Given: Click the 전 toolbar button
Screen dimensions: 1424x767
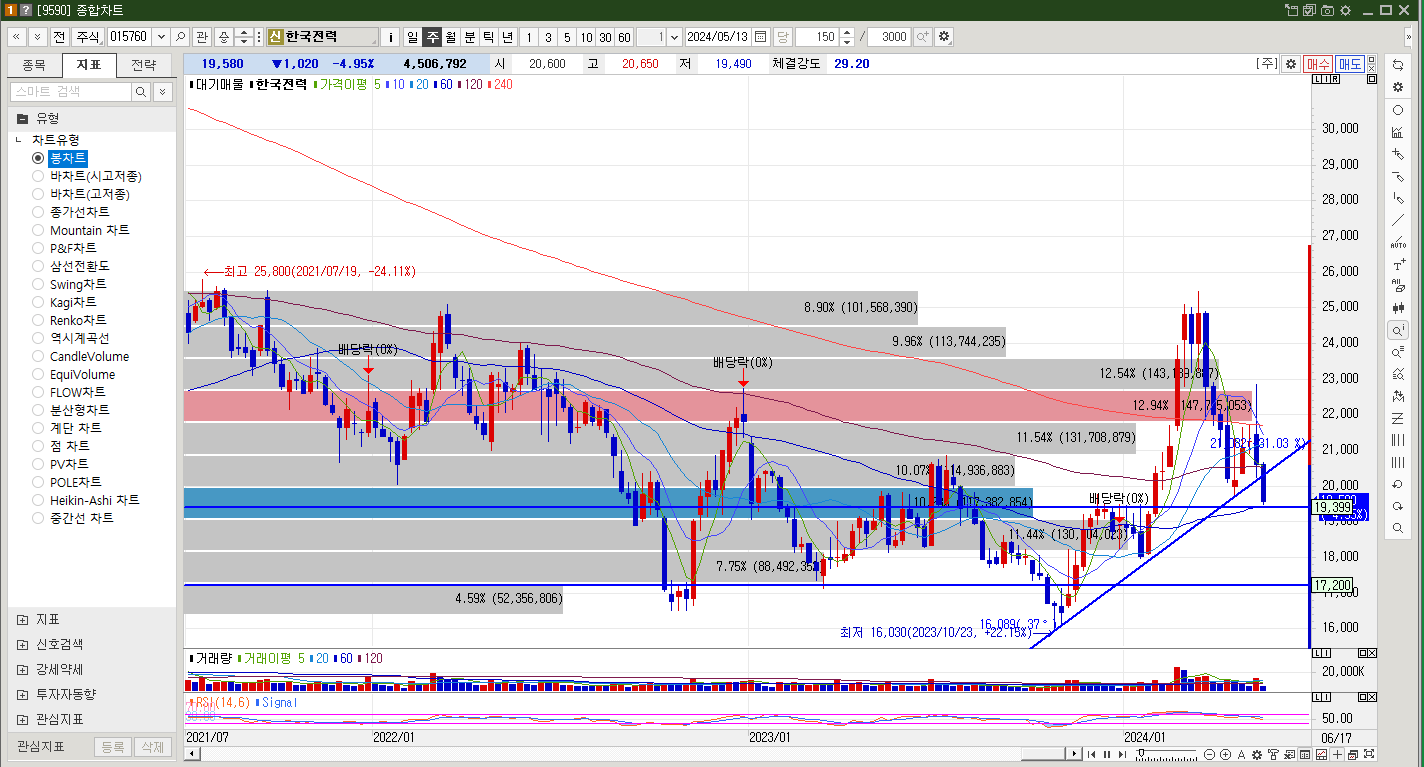Looking at the screenshot, I should (59, 37).
